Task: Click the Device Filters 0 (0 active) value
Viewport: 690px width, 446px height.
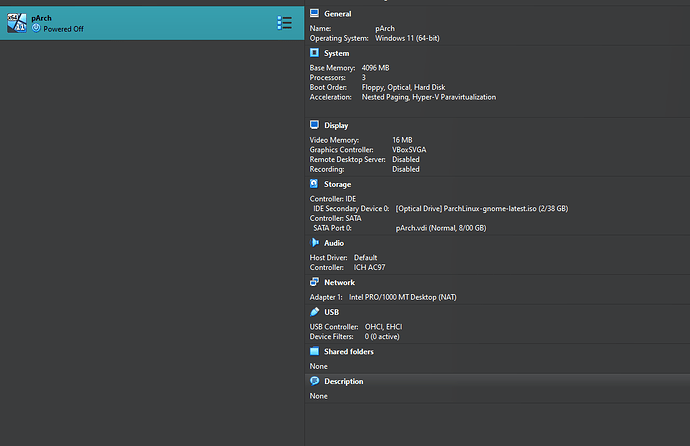Action: coord(382,336)
